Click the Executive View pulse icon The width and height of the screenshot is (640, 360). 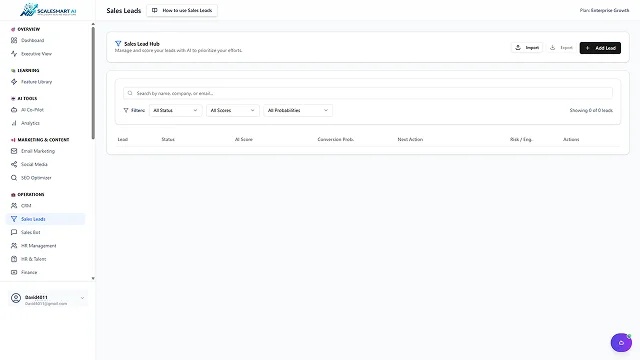[x=14, y=54]
